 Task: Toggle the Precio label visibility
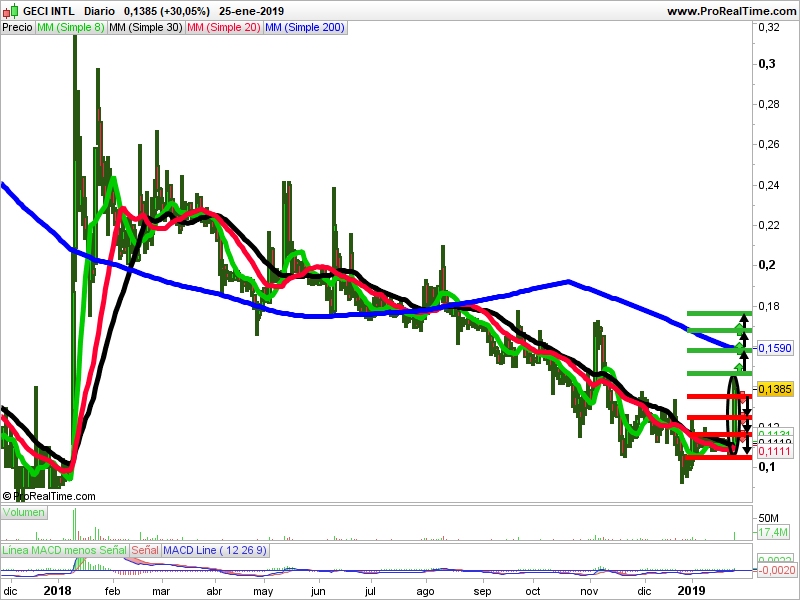click(x=16, y=27)
